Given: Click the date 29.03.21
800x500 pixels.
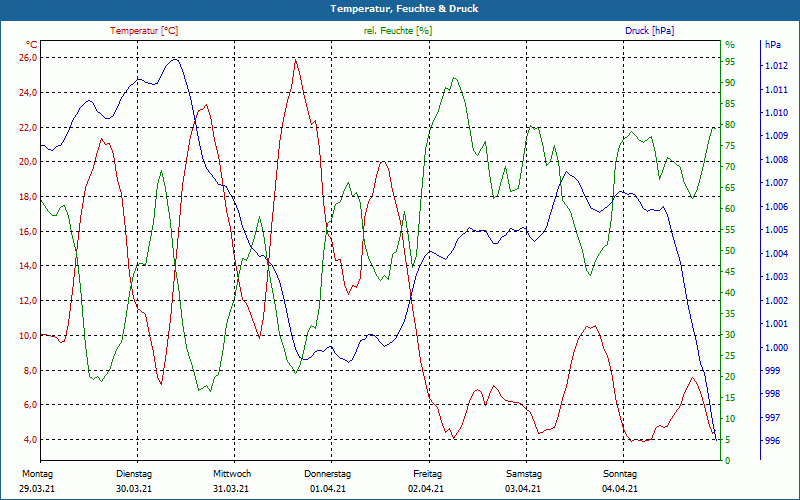Looking at the screenshot, I should 37,489.
